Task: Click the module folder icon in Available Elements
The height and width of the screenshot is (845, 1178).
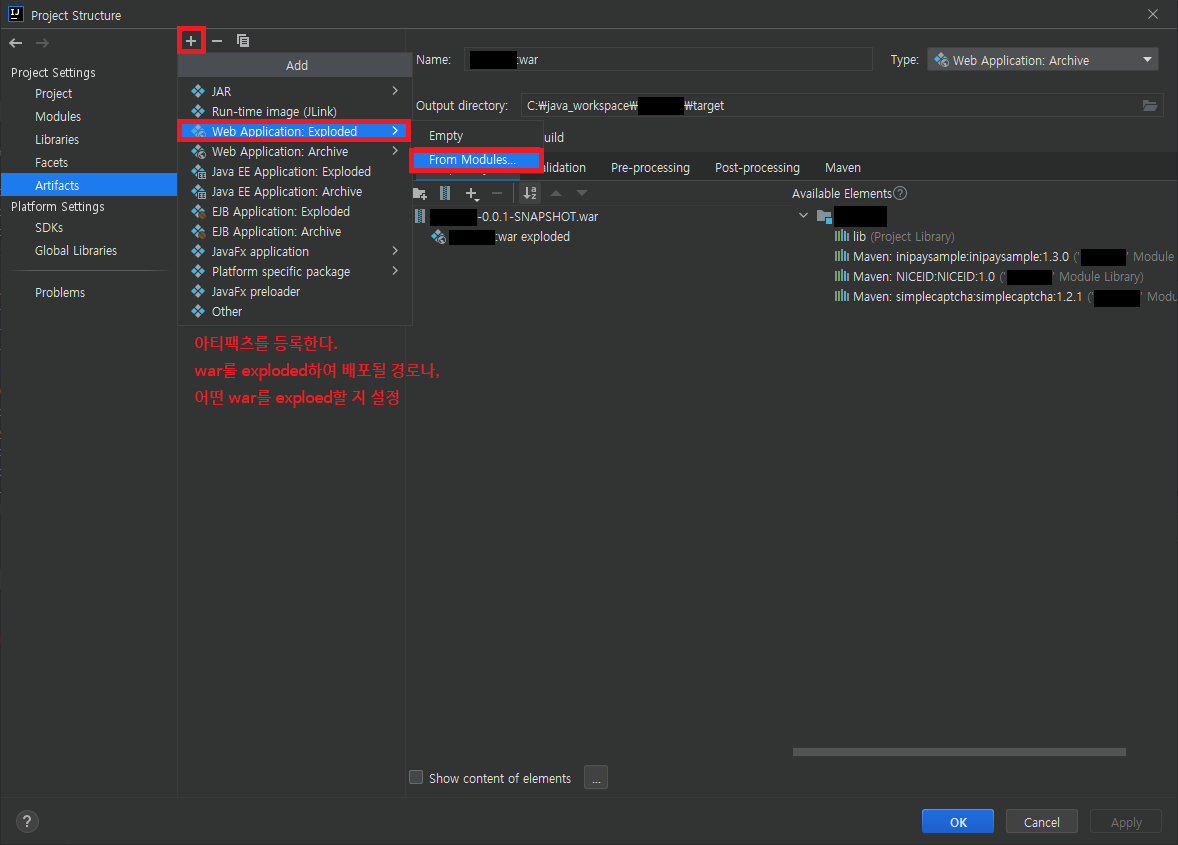Action: [x=824, y=216]
